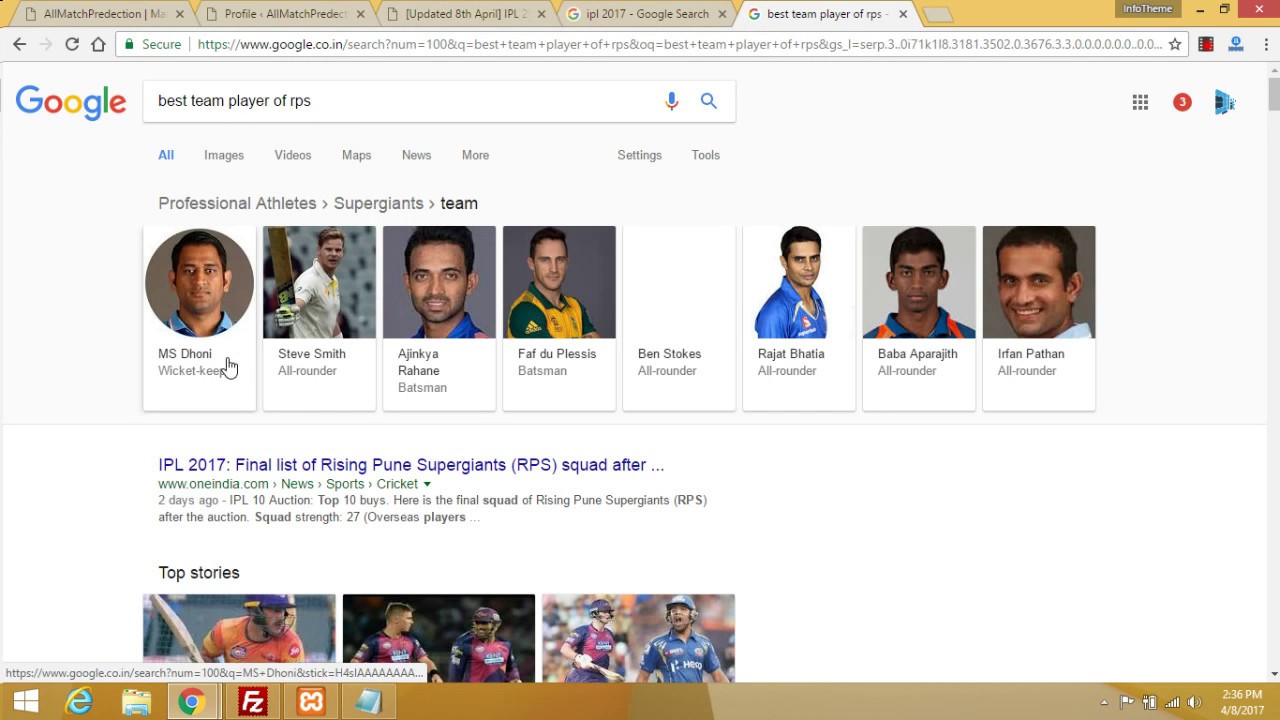1280x720 pixels.
Task: Open MS Dhoni player card
Action: 199,318
